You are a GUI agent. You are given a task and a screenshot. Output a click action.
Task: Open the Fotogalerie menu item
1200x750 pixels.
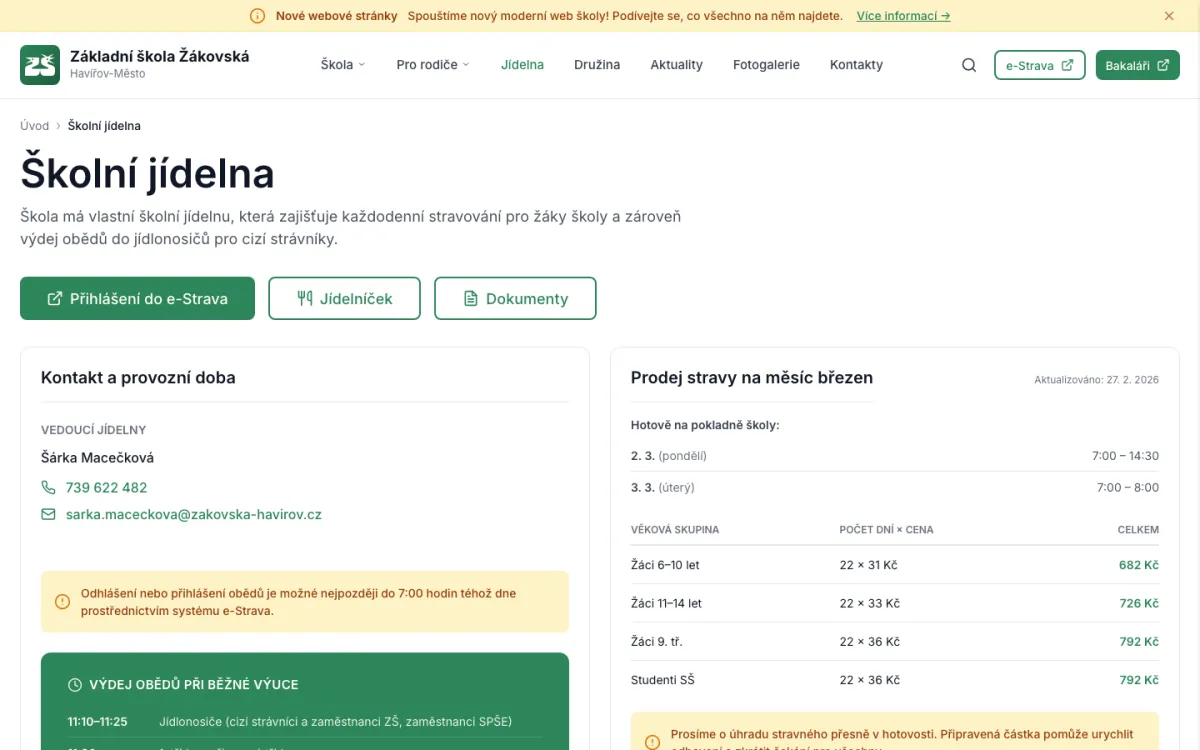click(766, 65)
